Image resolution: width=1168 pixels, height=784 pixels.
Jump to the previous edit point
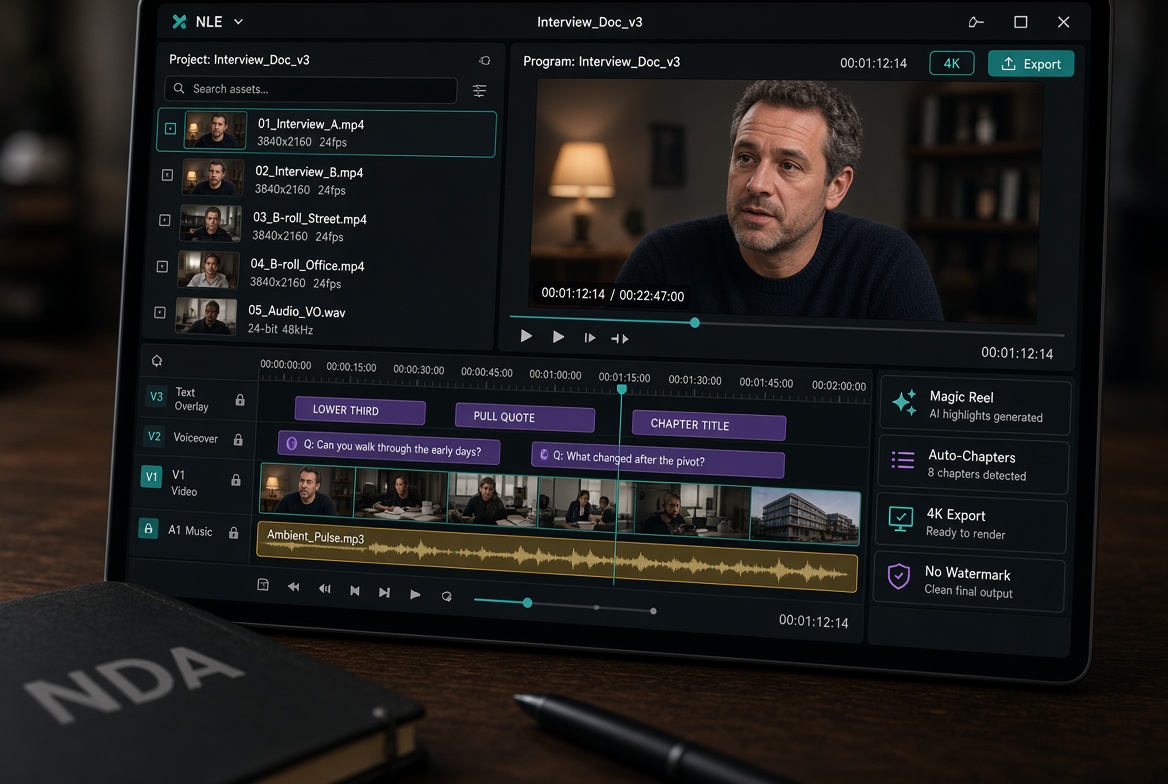[355, 591]
